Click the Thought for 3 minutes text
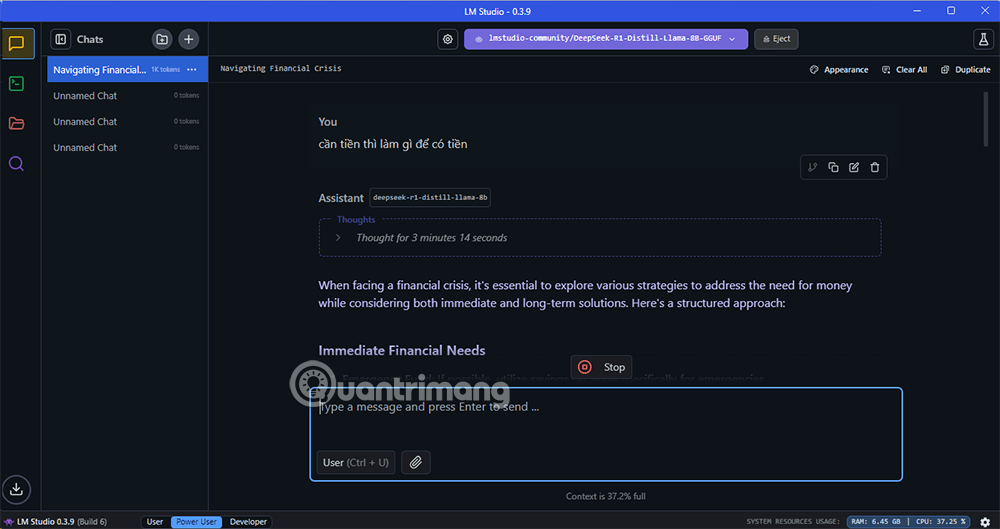1000x529 pixels. pos(432,237)
